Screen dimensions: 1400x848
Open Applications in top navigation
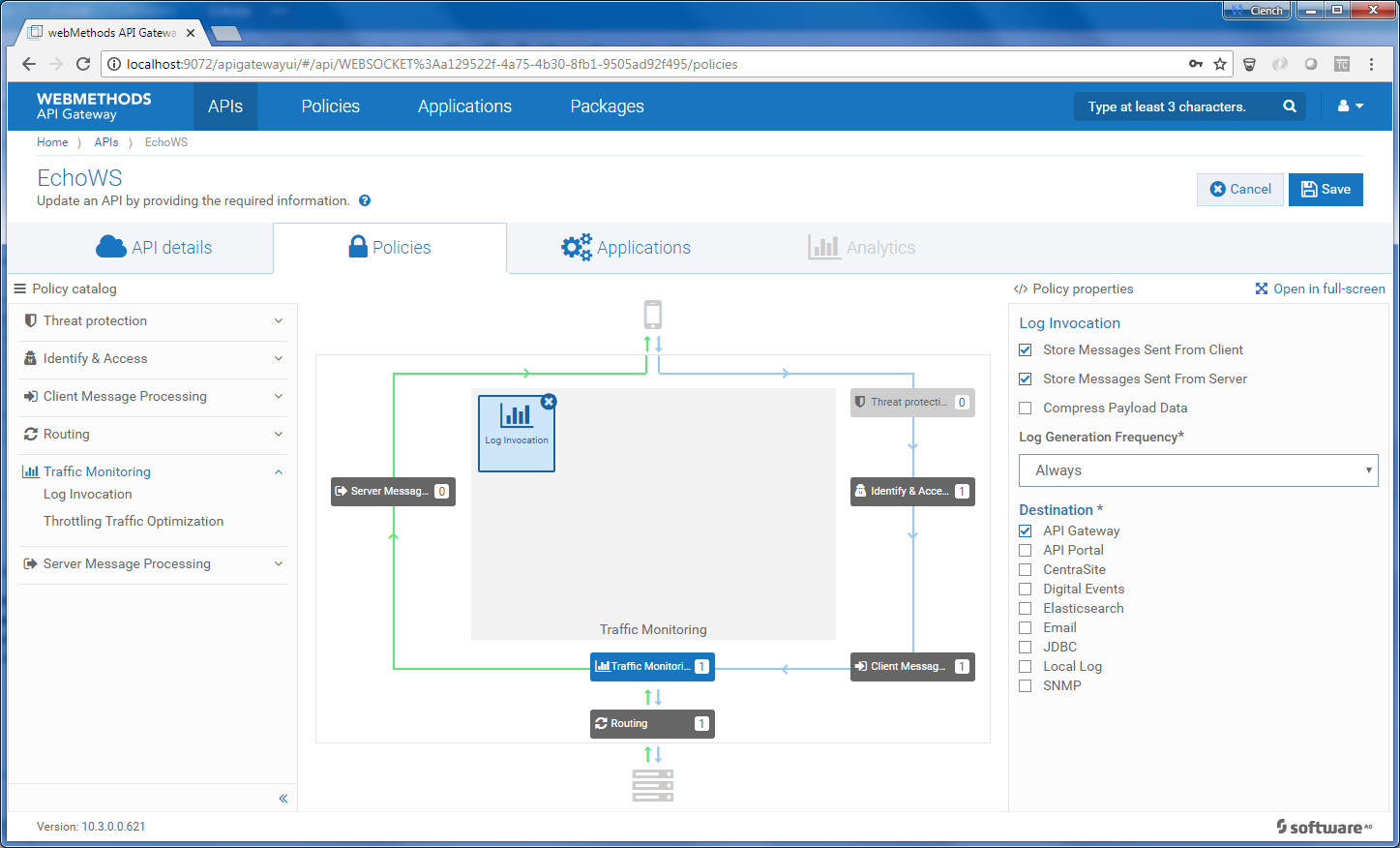pos(464,106)
